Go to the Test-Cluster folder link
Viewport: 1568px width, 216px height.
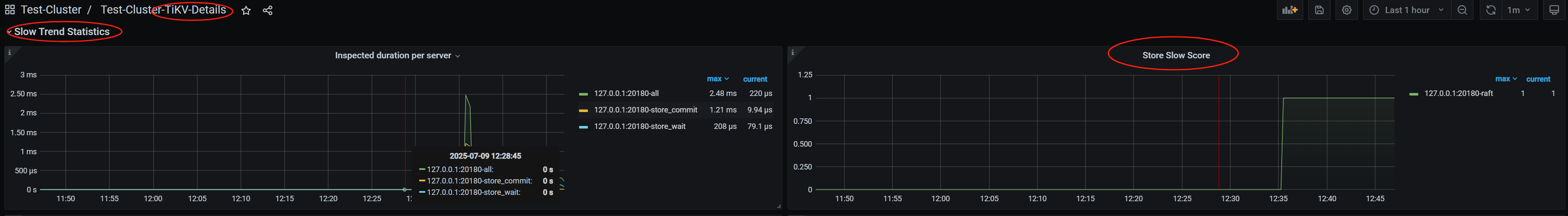click(51, 11)
